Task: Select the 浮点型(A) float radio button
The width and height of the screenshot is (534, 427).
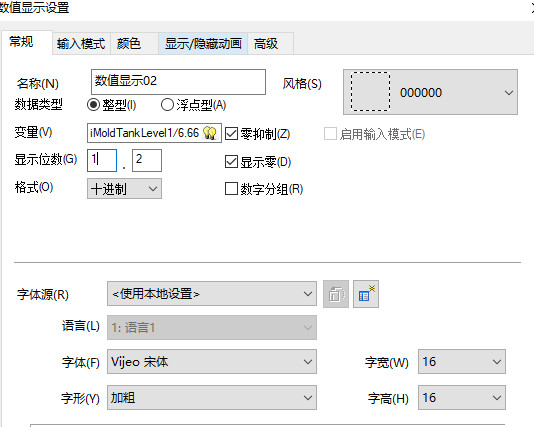Action: tap(167, 105)
